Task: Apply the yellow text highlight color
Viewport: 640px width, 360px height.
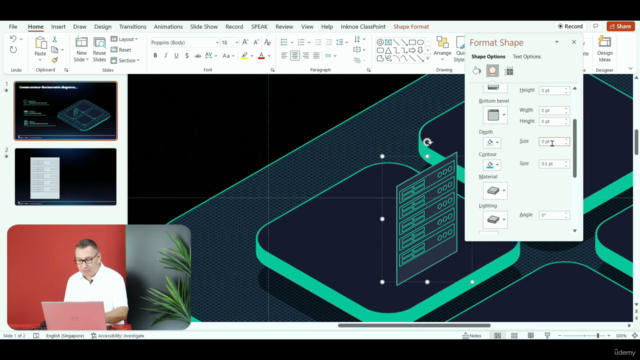Action: pos(244,56)
